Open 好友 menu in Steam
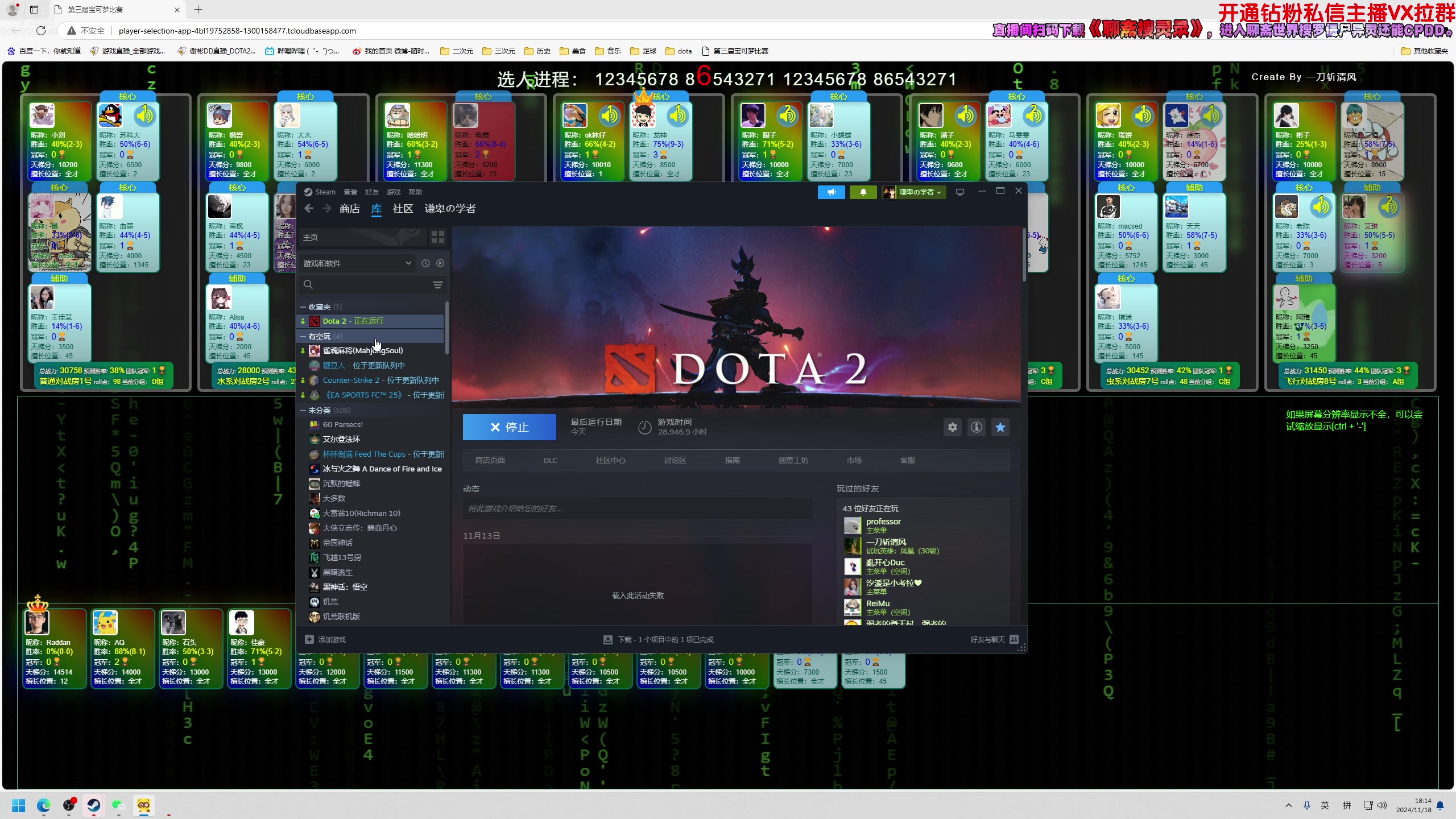1456x819 pixels. (x=372, y=192)
